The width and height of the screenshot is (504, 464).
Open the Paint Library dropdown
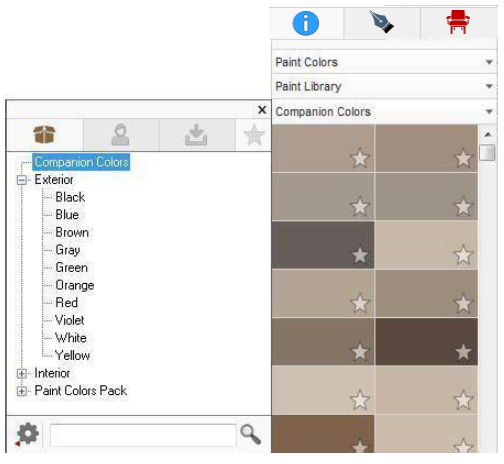tap(384, 86)
